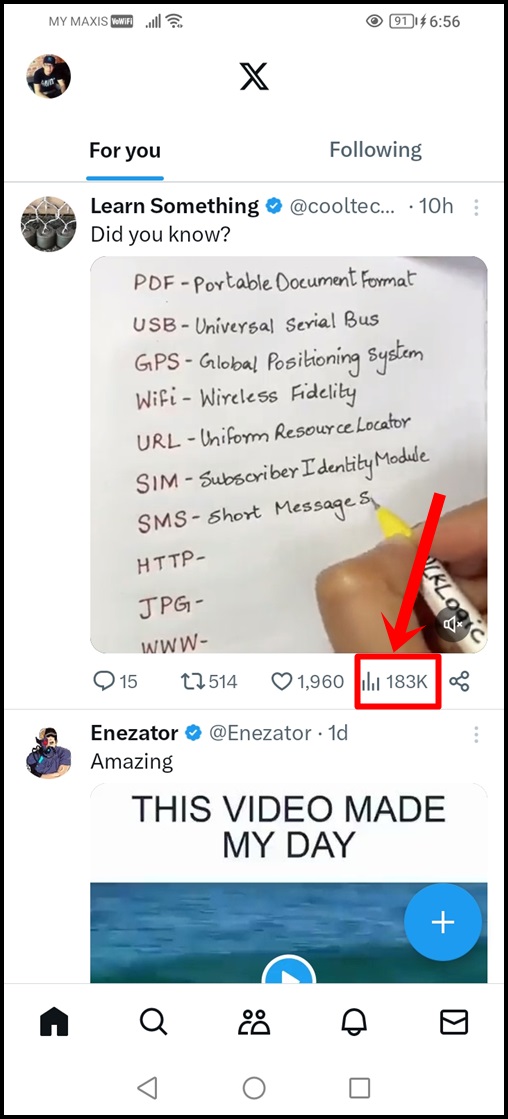Share the Learn Something tweet
This screenshot has height=1119, width=508.
[459, 682]
